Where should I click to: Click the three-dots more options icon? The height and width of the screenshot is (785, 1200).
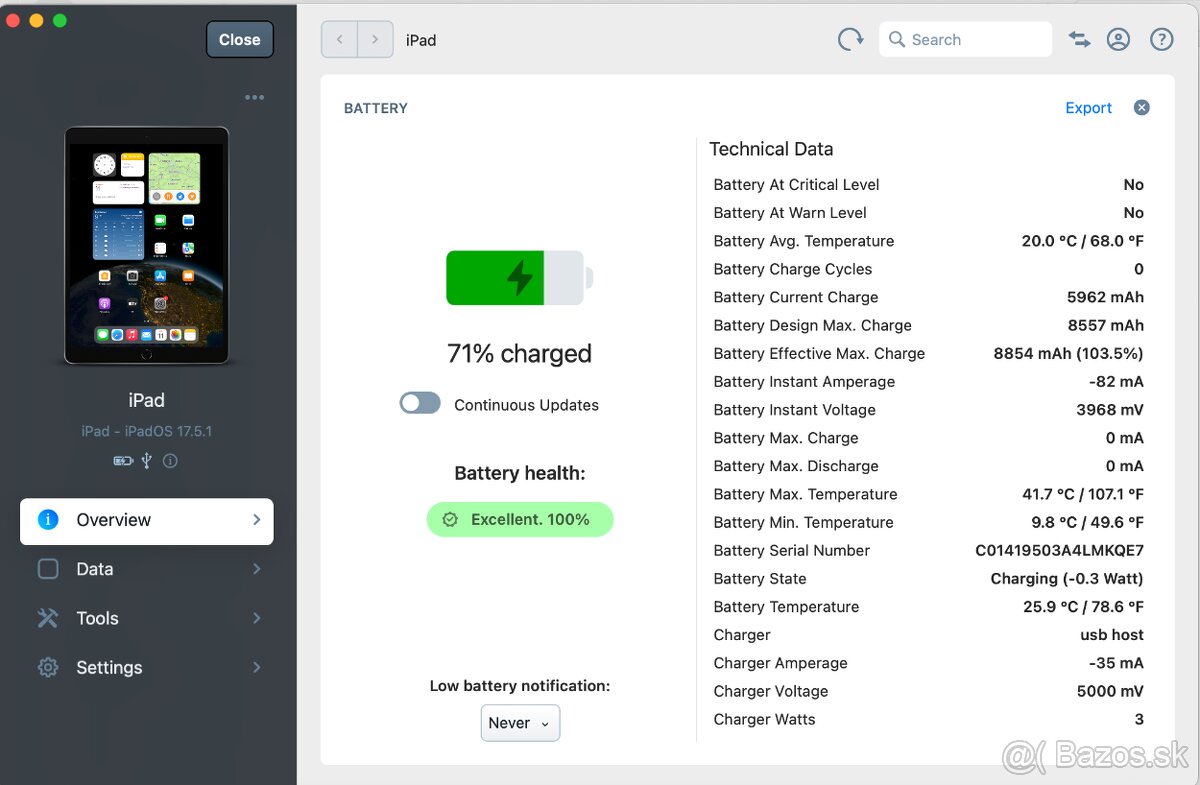pos(255,98)
